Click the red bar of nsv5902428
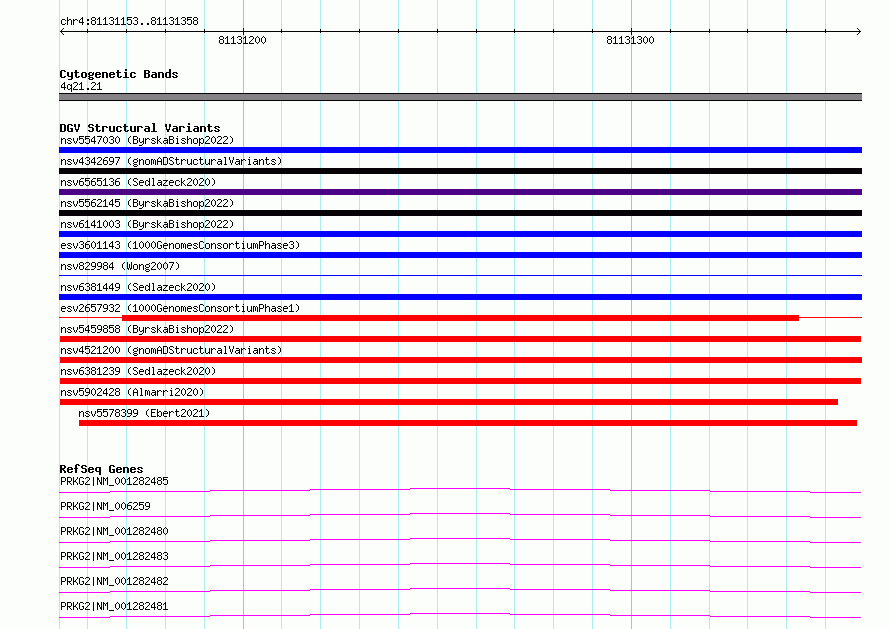This screenshot has height=629, width=890. pos(448,402)
